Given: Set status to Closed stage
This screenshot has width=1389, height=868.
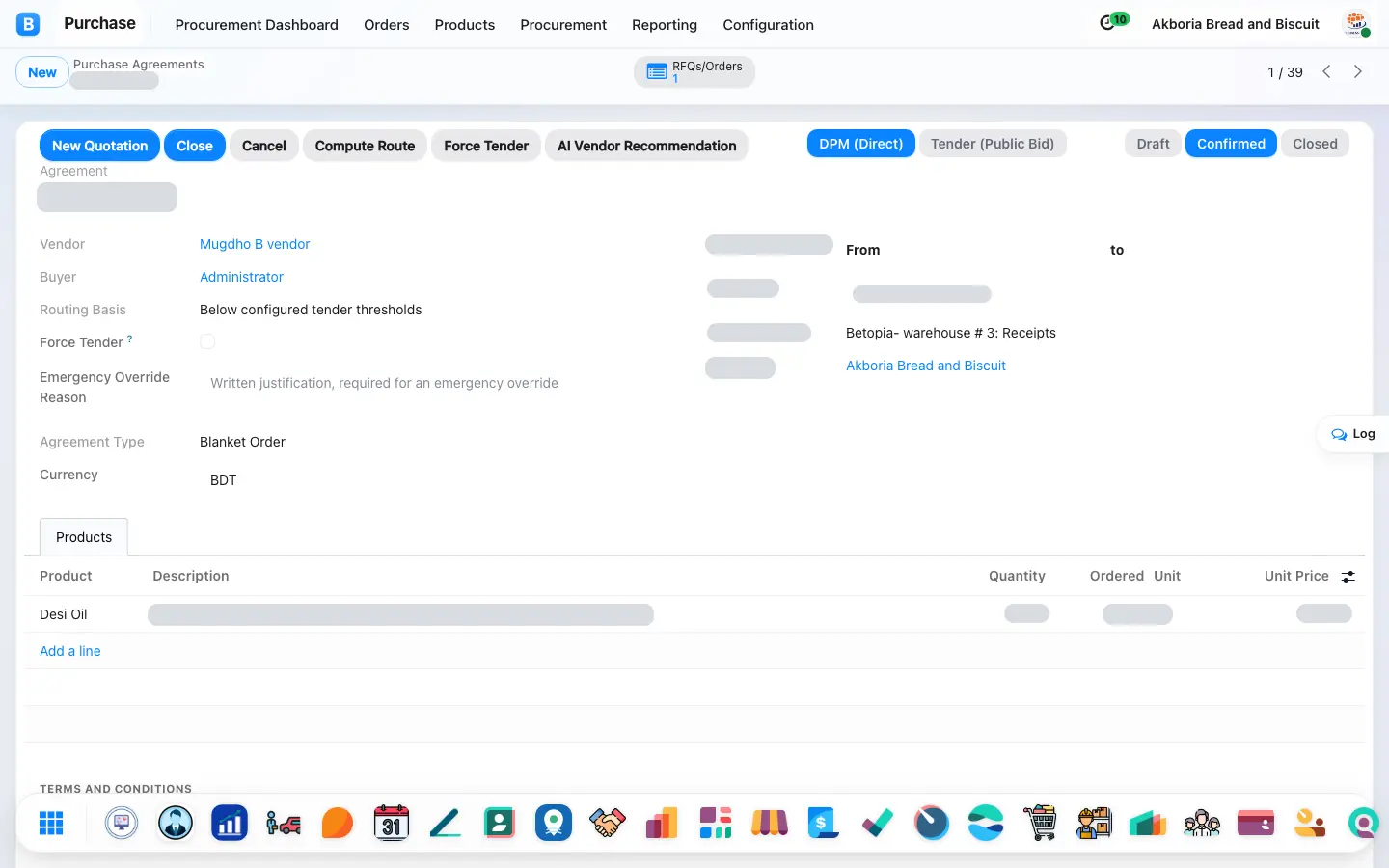Looking at the screenshot, I should [1315, 144].
